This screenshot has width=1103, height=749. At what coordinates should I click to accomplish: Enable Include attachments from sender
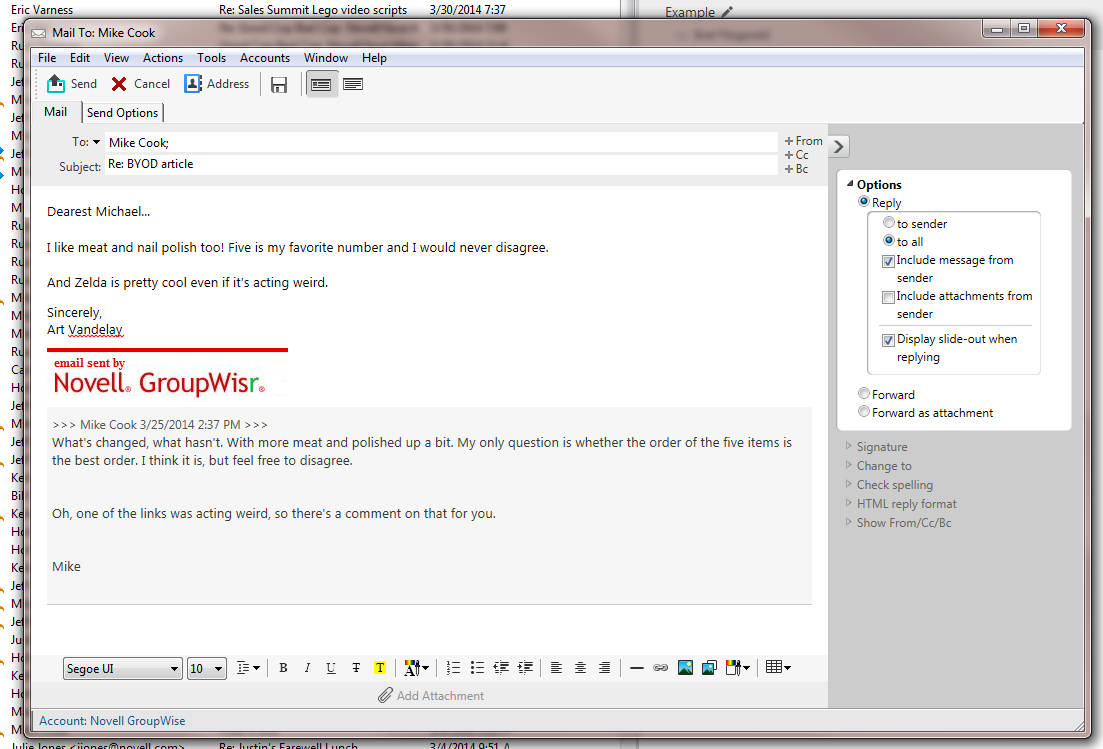pos(888,296)
